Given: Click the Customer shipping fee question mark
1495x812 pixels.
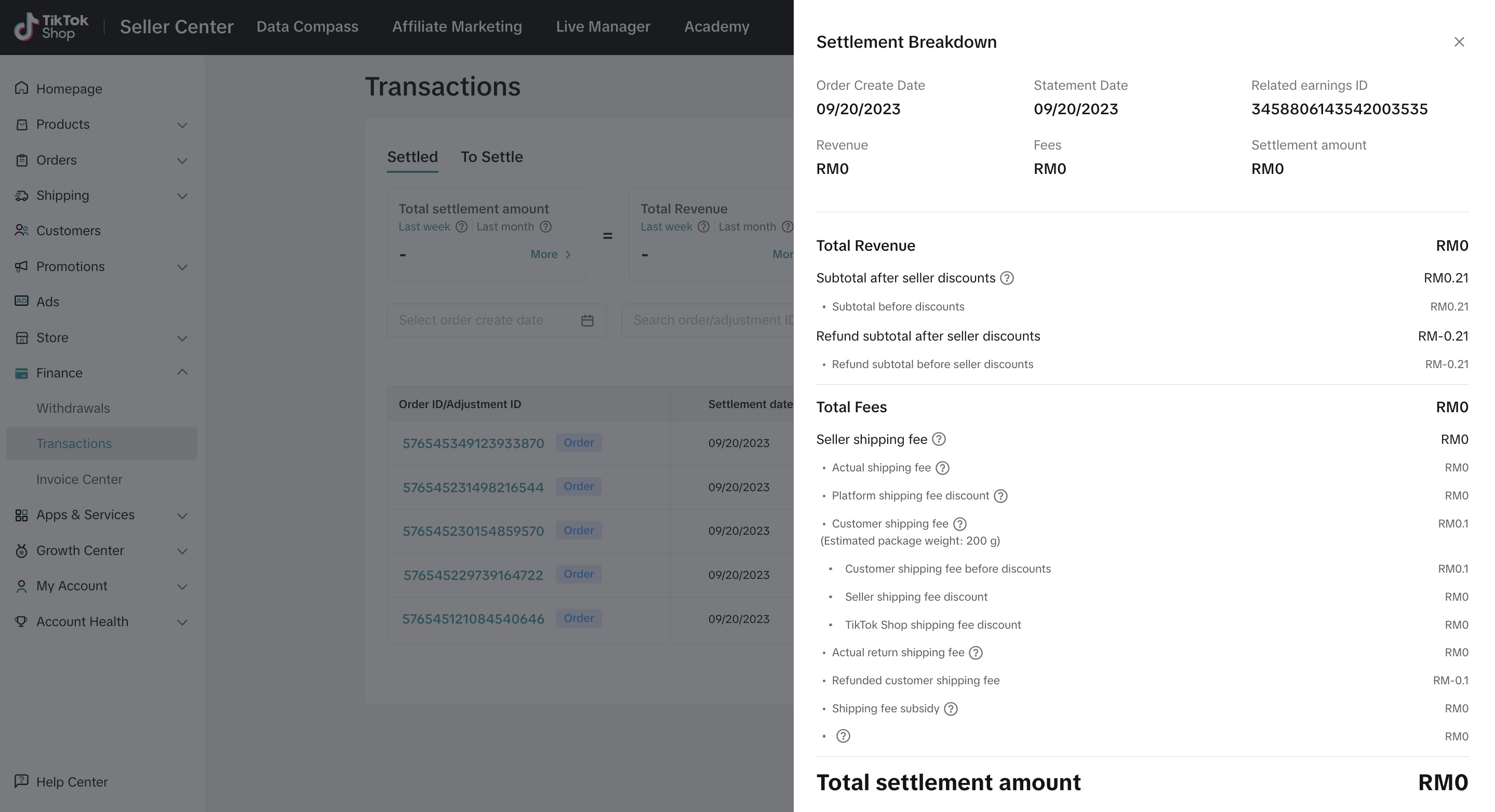Looking at the screenshot, I should coord(959,524).
